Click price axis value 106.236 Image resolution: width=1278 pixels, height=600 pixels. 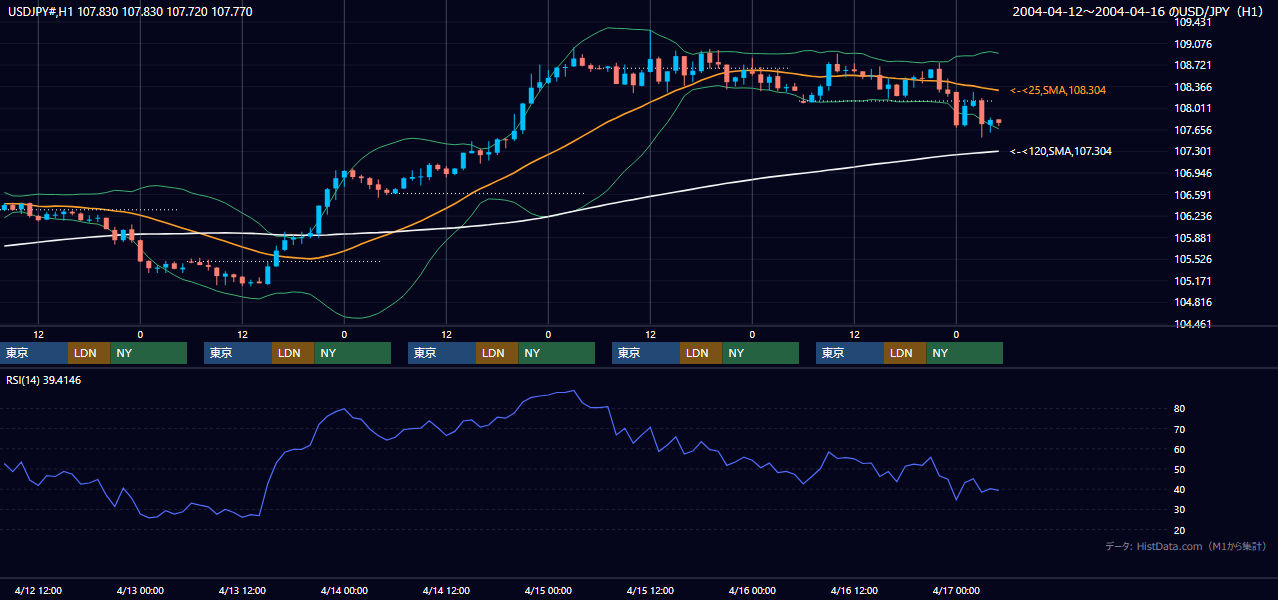1193,216
